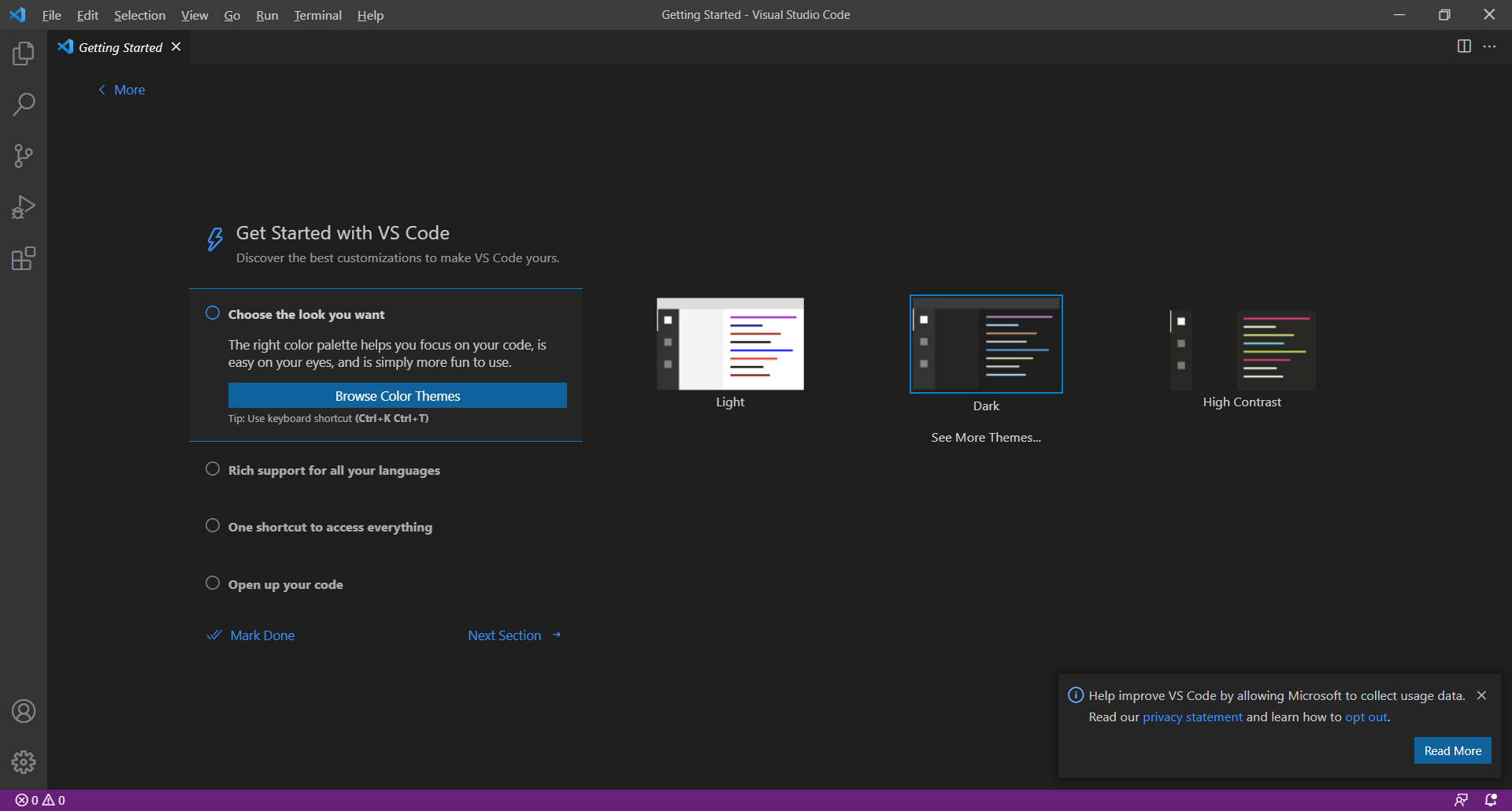Screen dimensions: 1512x811
Task: Open the privacy statement link
Action: (x=1192, y=717)
